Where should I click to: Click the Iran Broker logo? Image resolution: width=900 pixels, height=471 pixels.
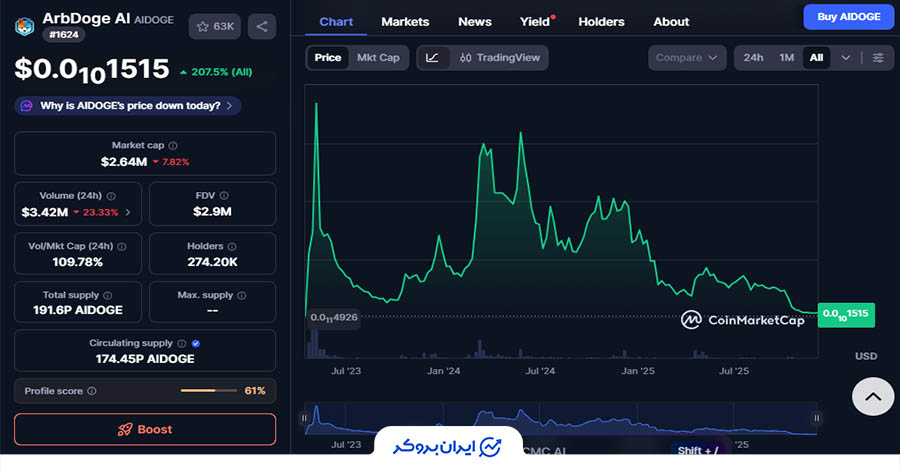tap(448, 447)
